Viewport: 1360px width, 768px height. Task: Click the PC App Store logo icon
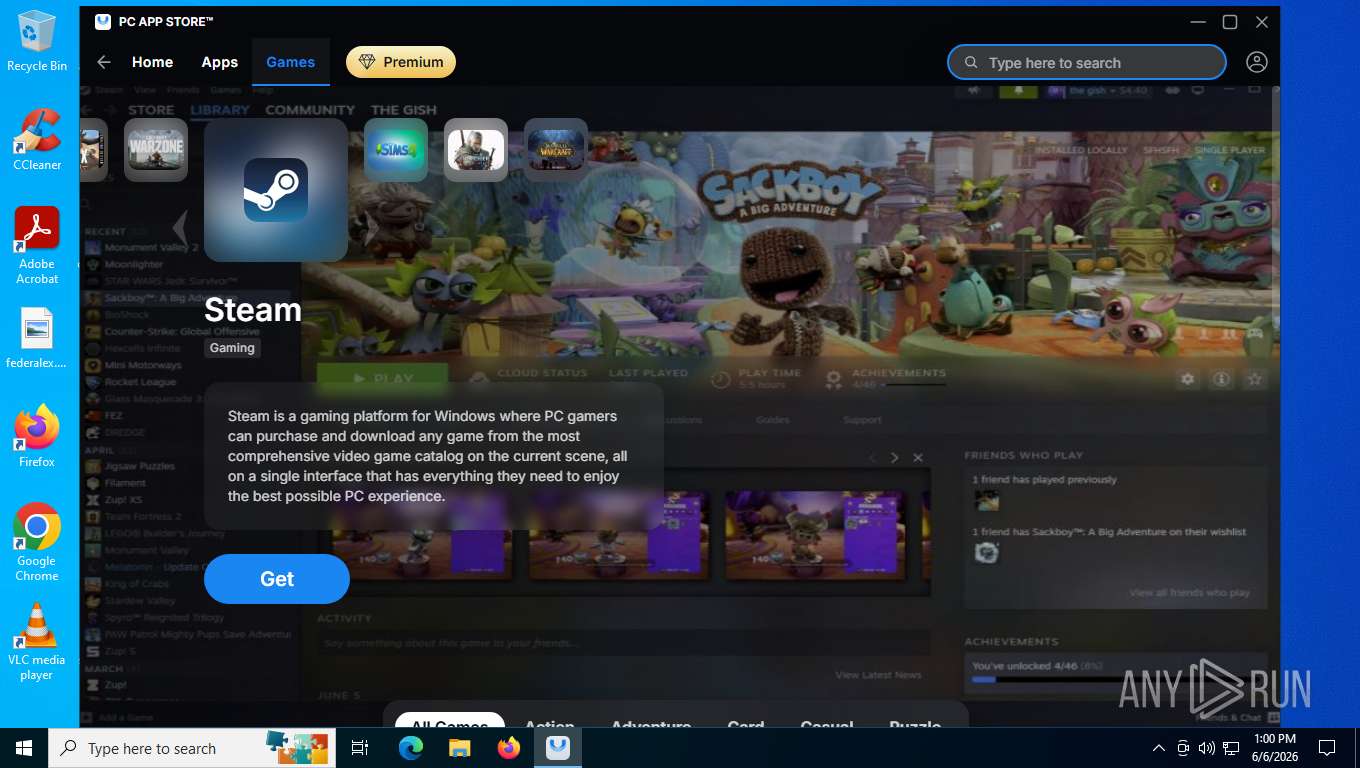pos(103,21)
